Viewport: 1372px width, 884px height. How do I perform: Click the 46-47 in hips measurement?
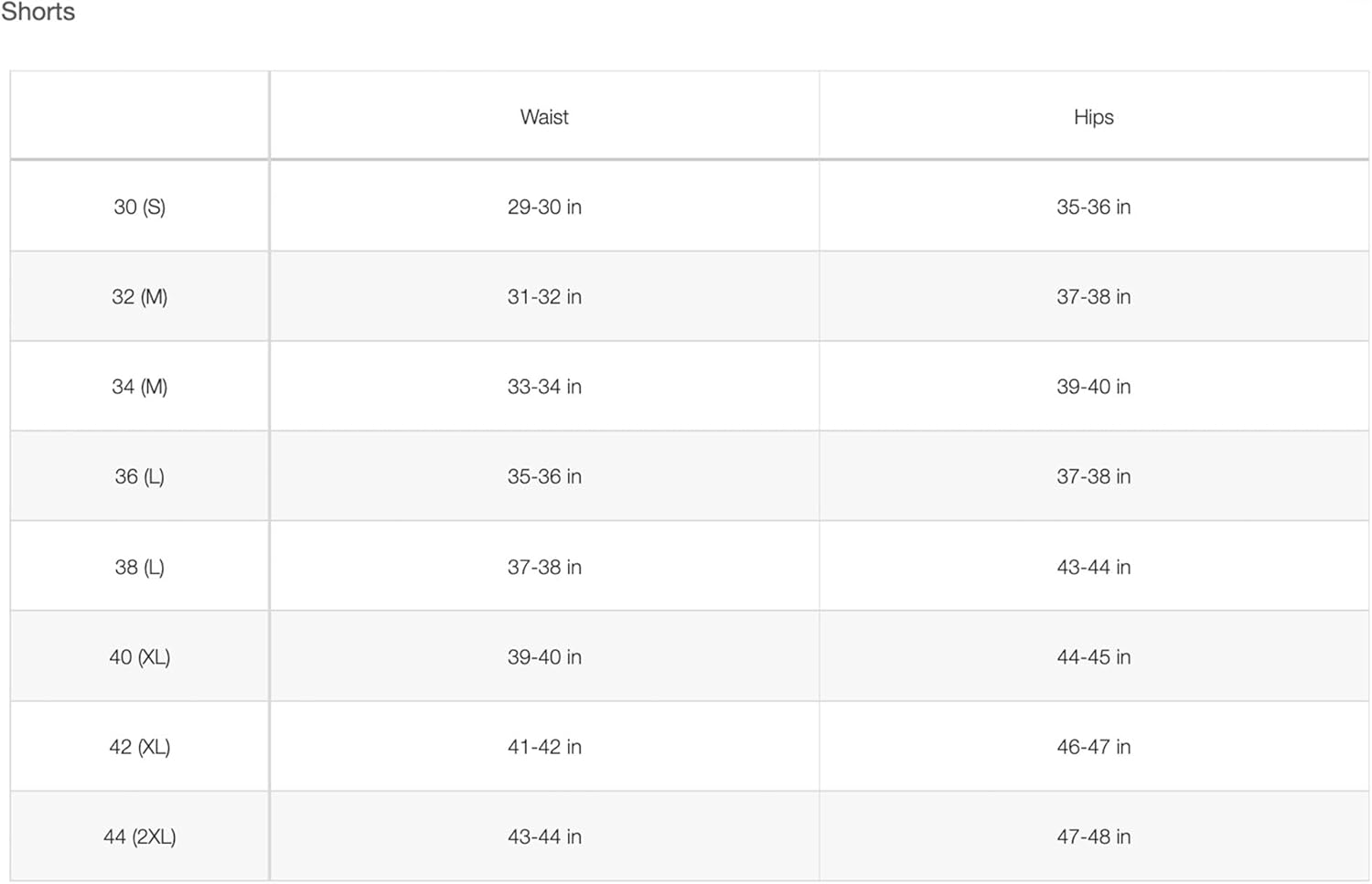1093,747
